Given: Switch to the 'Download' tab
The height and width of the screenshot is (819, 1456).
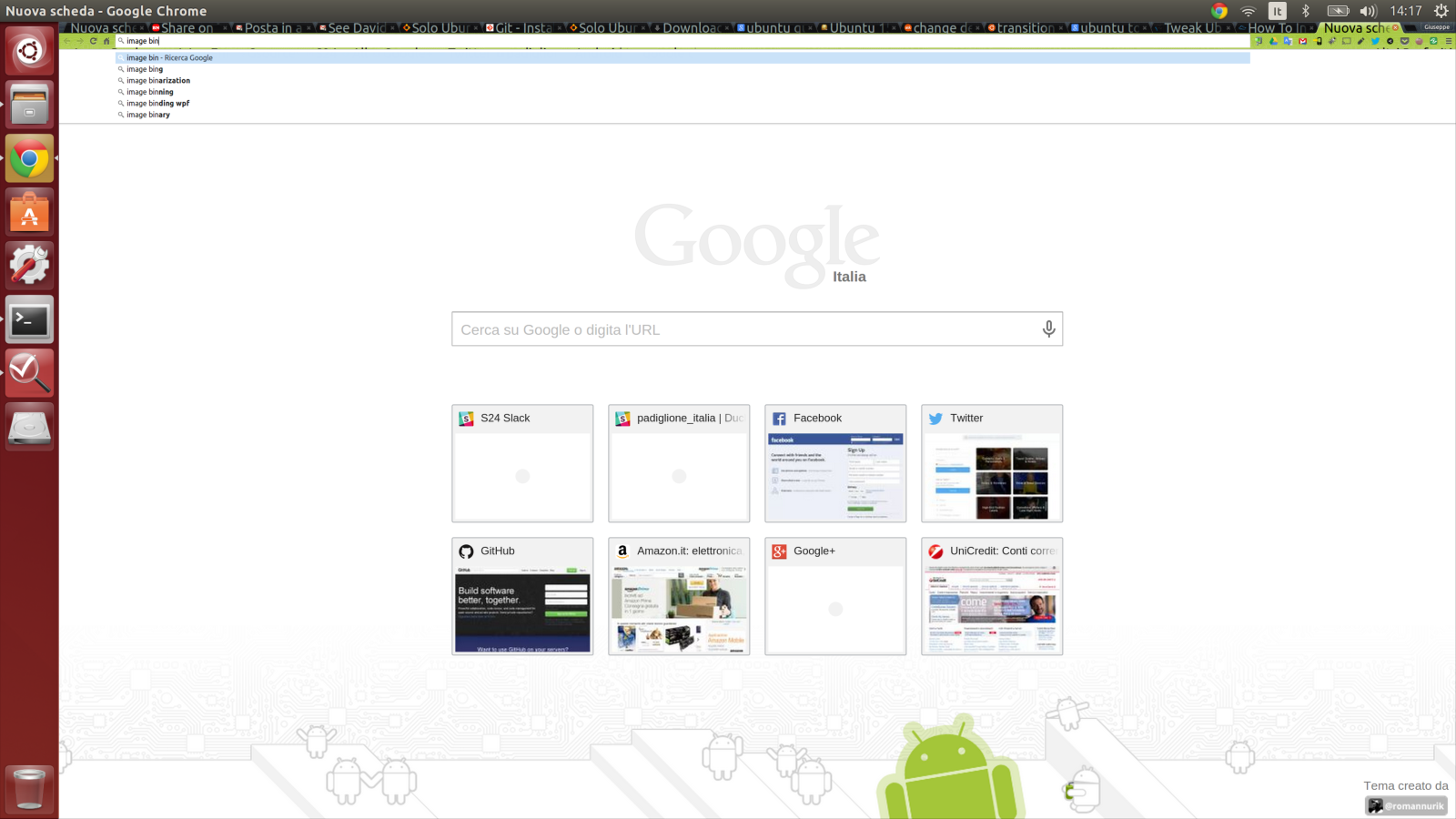Looking at the screenshot, I should click(x=689, y=28).
